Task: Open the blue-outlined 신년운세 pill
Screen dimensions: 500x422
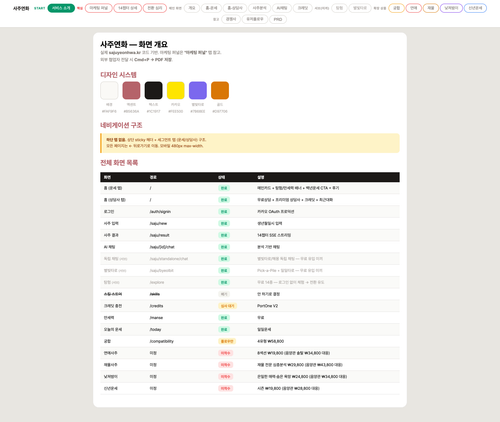Action: pos(475,8)
